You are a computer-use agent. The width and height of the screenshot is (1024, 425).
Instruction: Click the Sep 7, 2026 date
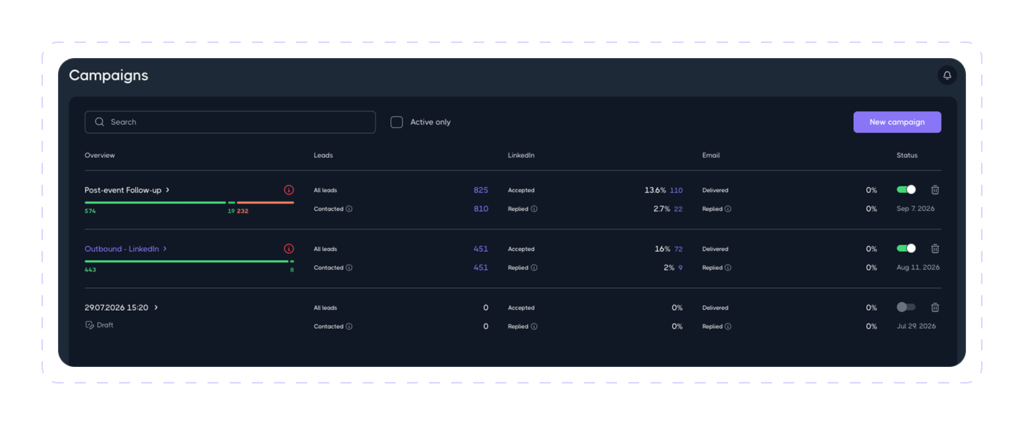click(915, 209)
